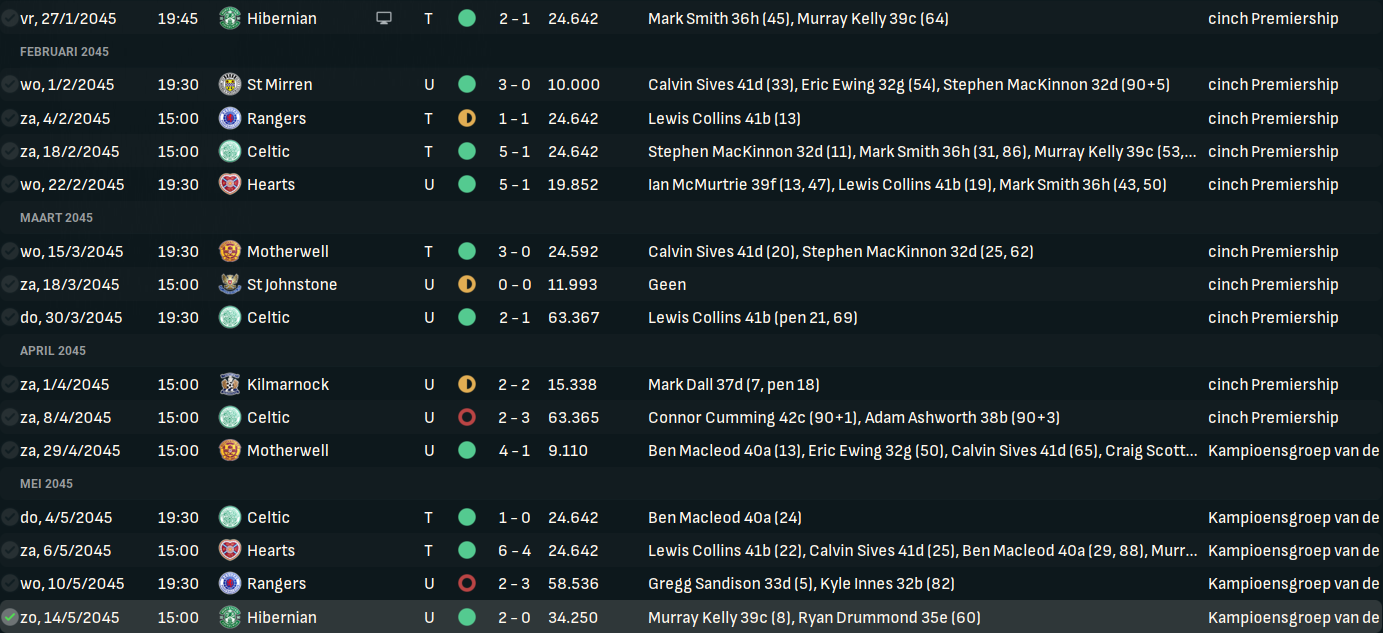The image size is (1383, 633).
Task: Click the green win indicator on the 1/2/2045 St Mirren row
Action: [x=466, y=84]
